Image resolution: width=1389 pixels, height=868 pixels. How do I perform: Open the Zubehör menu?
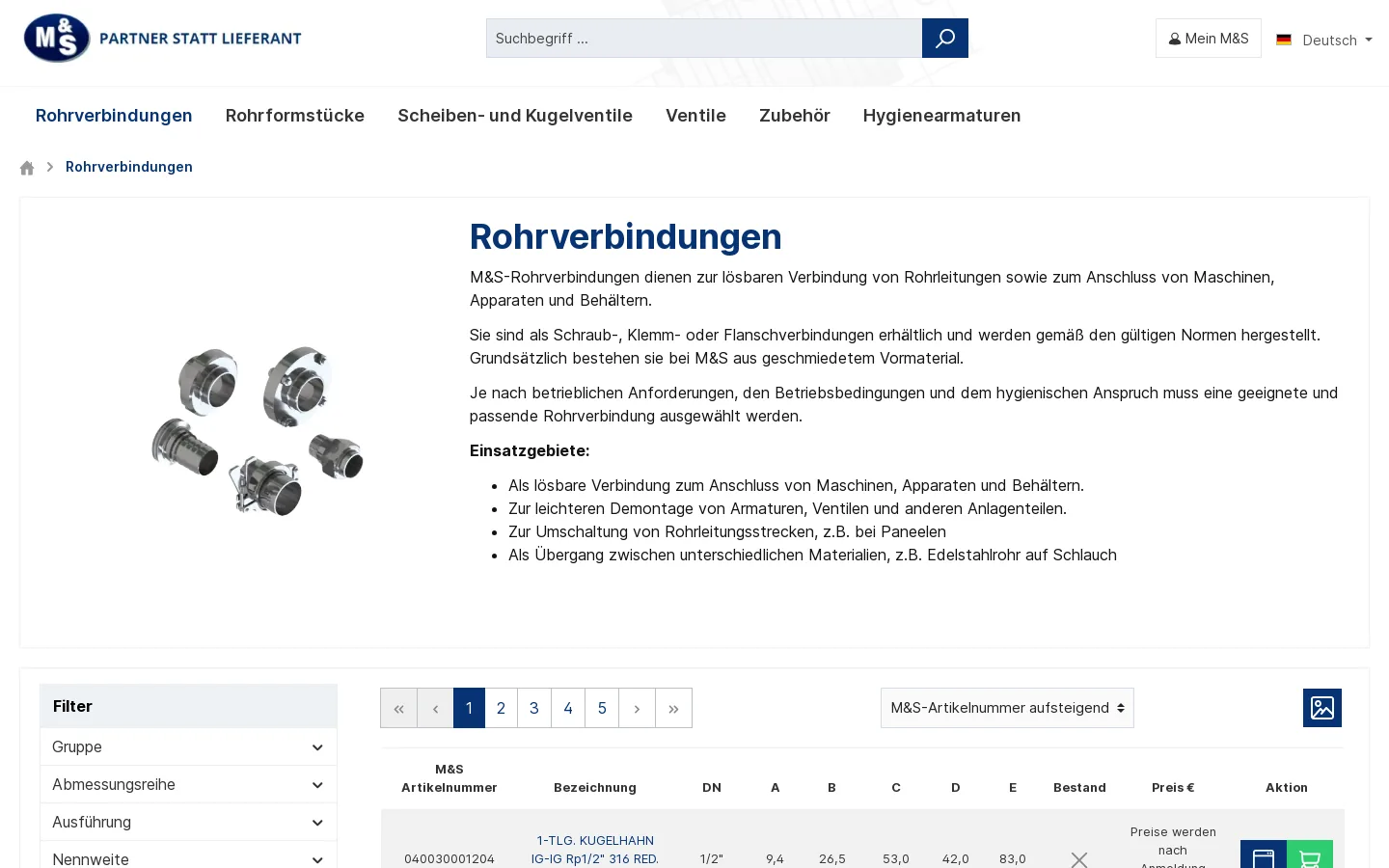click(795, 116)
